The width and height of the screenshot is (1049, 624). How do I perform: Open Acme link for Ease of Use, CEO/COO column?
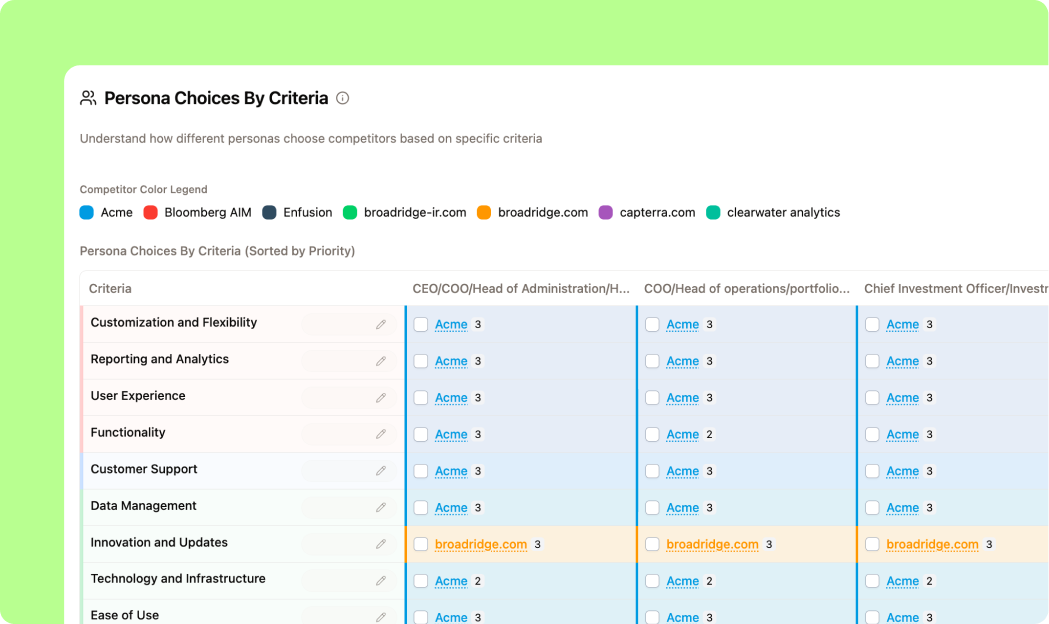click(x=451, y=617)
